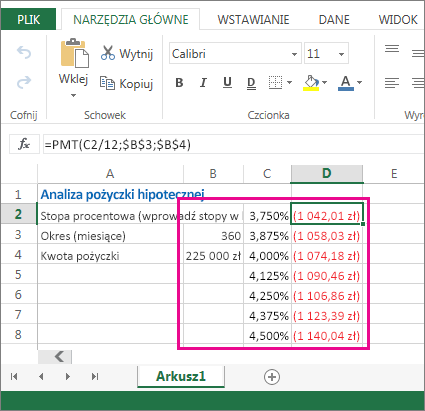The height and width of the screenshot is (411, 425).
Task: Select the Arkusz1 sheet tab
Action: tap(181, 376)
